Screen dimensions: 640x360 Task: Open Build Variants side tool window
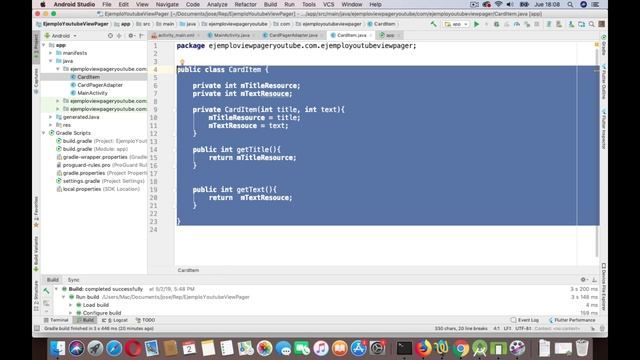tap(36, 254)
